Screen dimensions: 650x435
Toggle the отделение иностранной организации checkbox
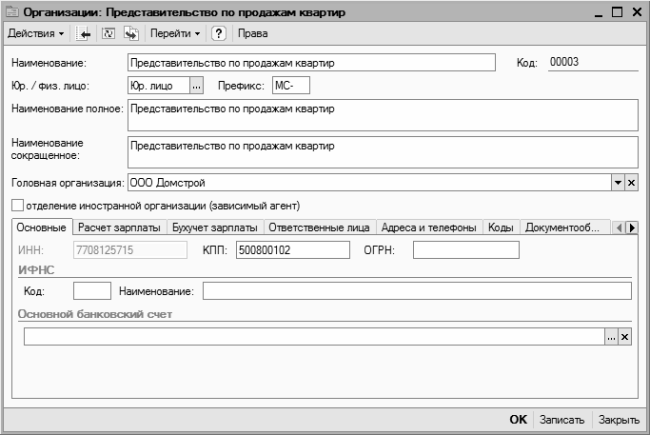(x=17, y=206)
